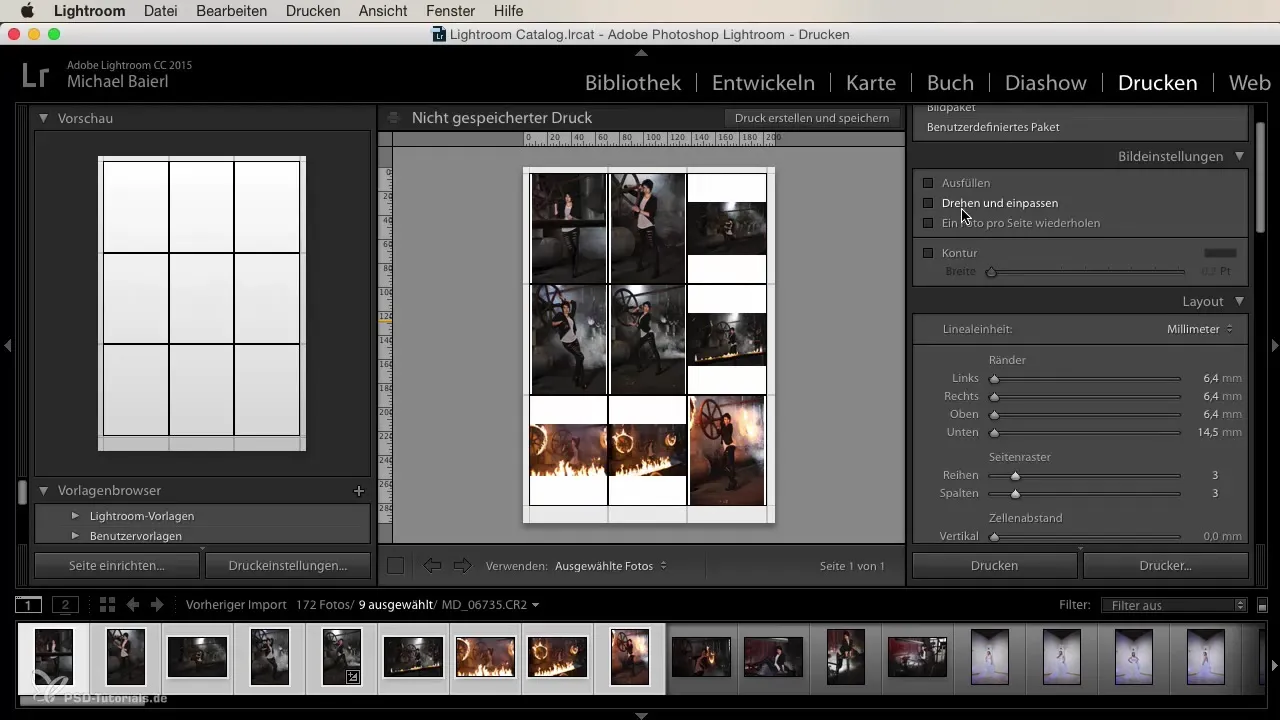Viewport: 1280px width, 720px height.
Task: Collapse the Layout panel
Action: 1240,301
